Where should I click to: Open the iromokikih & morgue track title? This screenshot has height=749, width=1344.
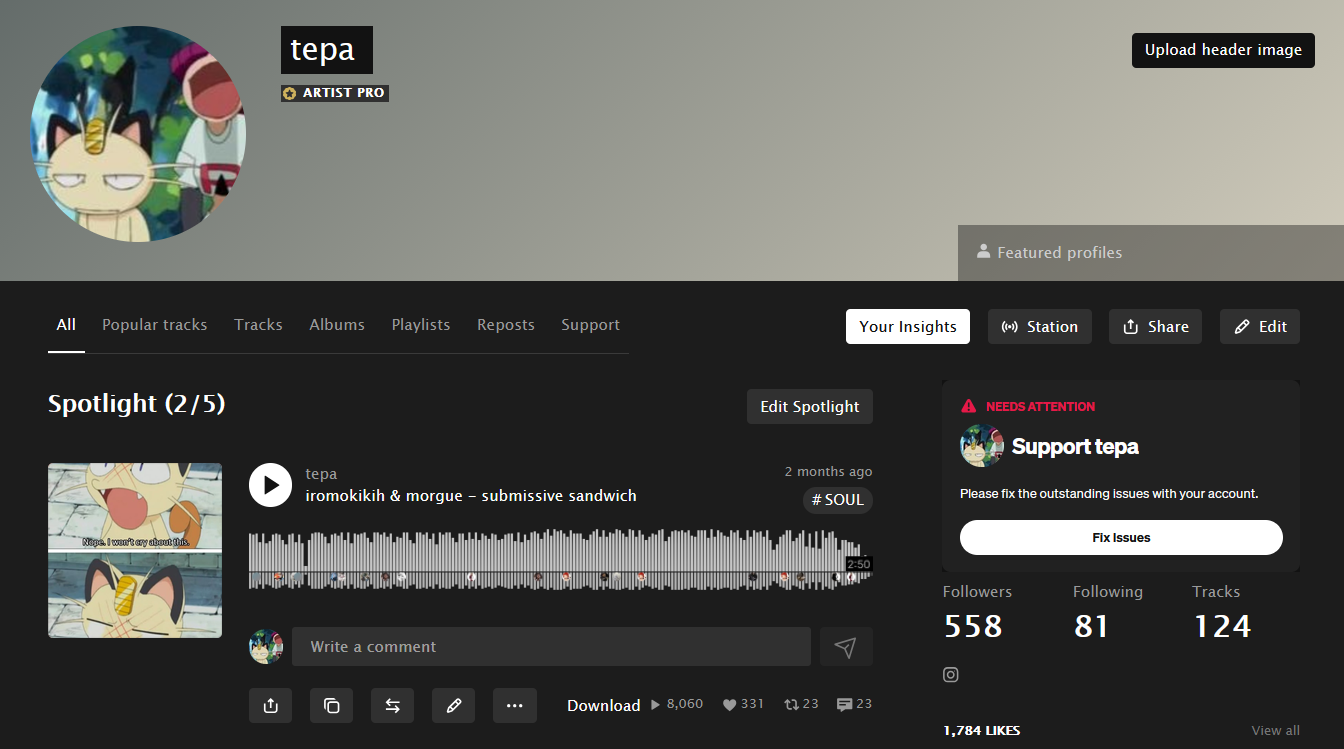pyautogui.click(x=471, y=496)
